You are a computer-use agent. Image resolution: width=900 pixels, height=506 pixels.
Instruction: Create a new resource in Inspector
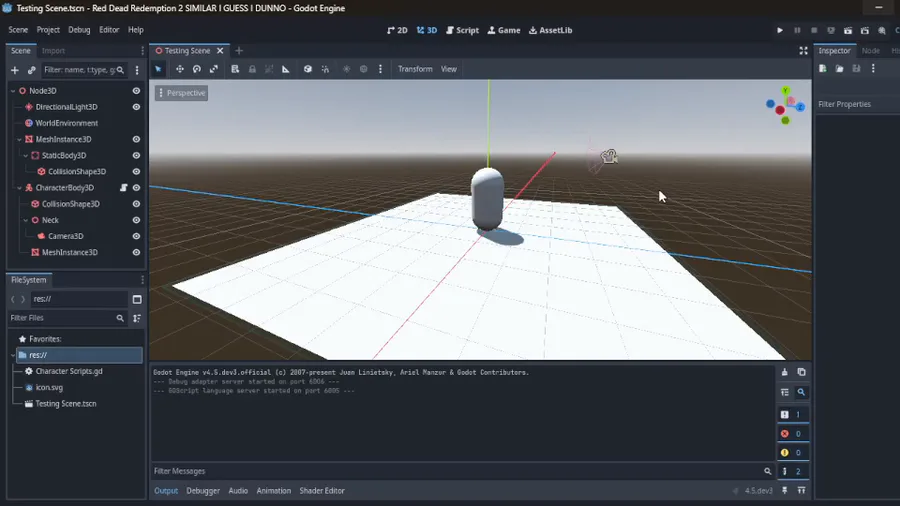pyautogui.click(x=823, y=69)
